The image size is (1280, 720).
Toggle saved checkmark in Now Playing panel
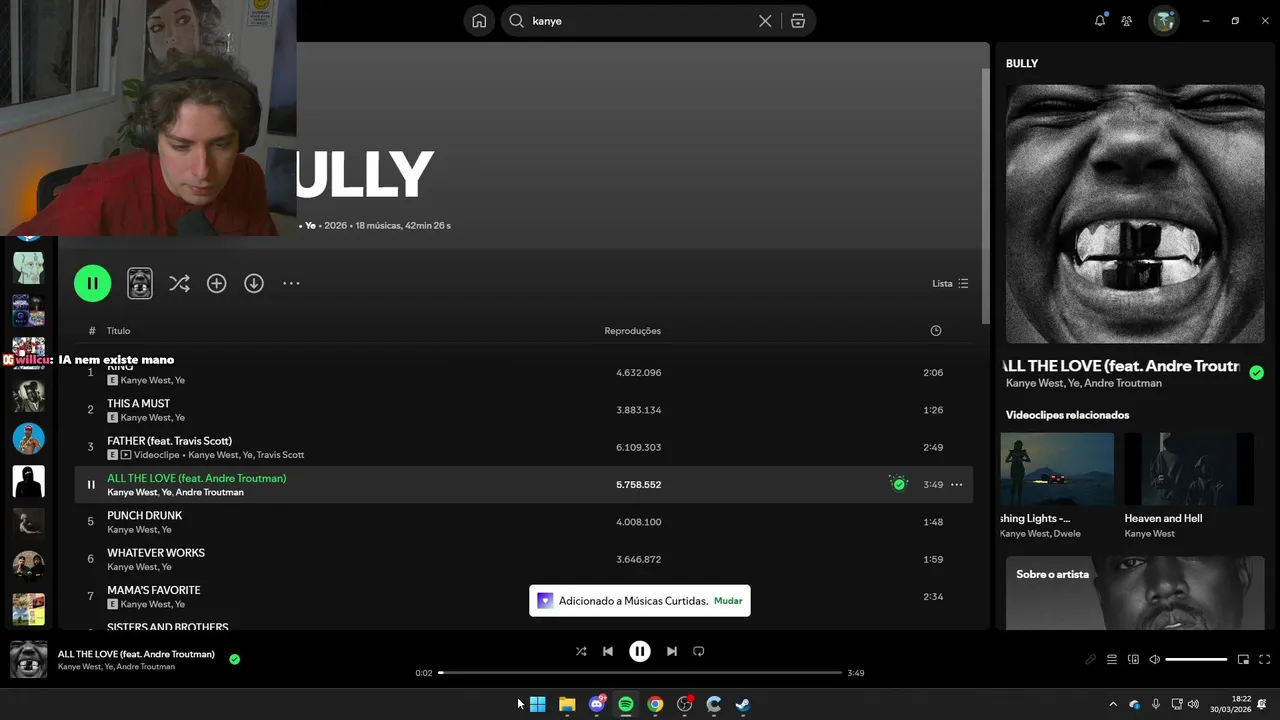coord(1256,373)
